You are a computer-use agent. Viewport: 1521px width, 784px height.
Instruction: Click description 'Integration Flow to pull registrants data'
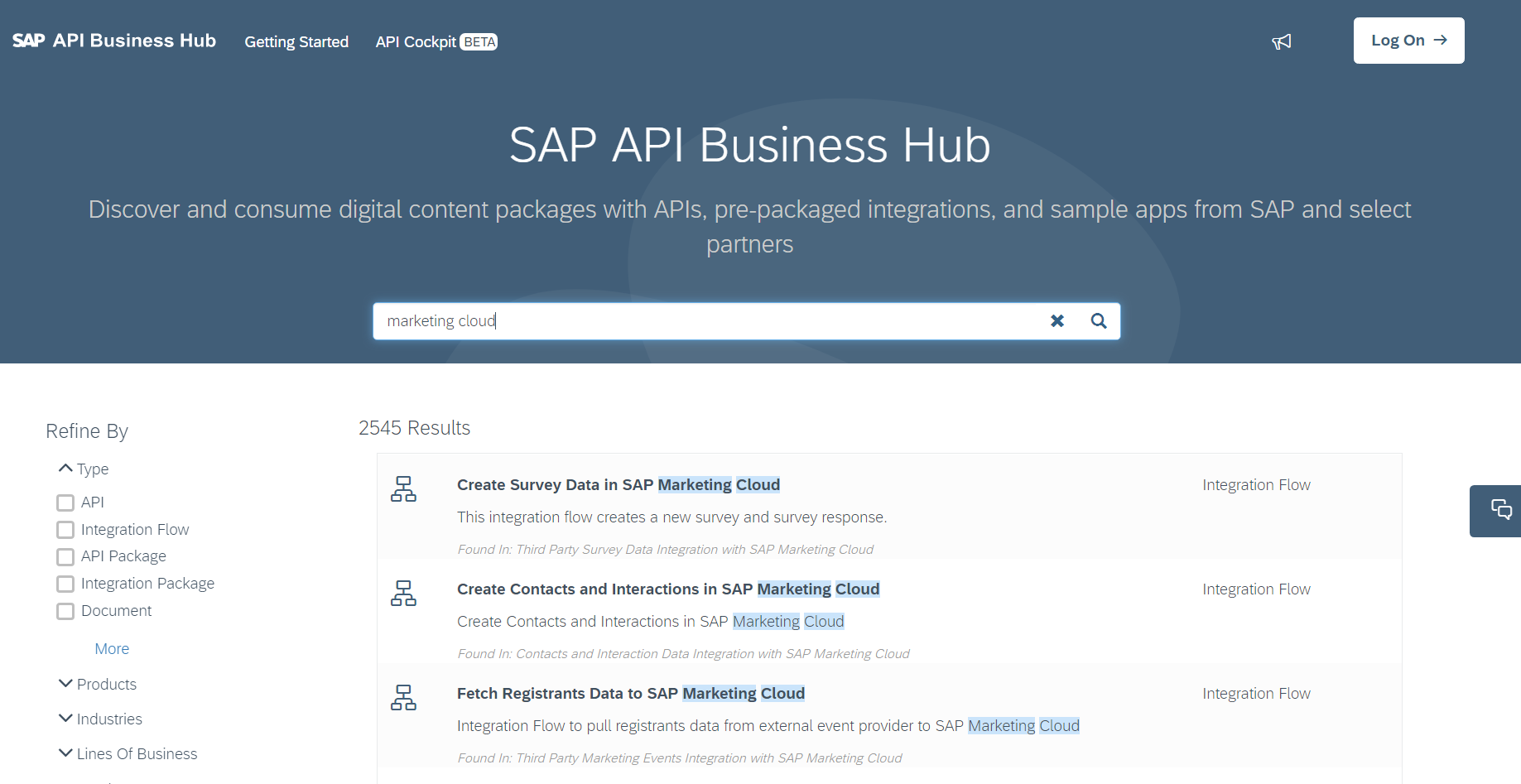768,725
